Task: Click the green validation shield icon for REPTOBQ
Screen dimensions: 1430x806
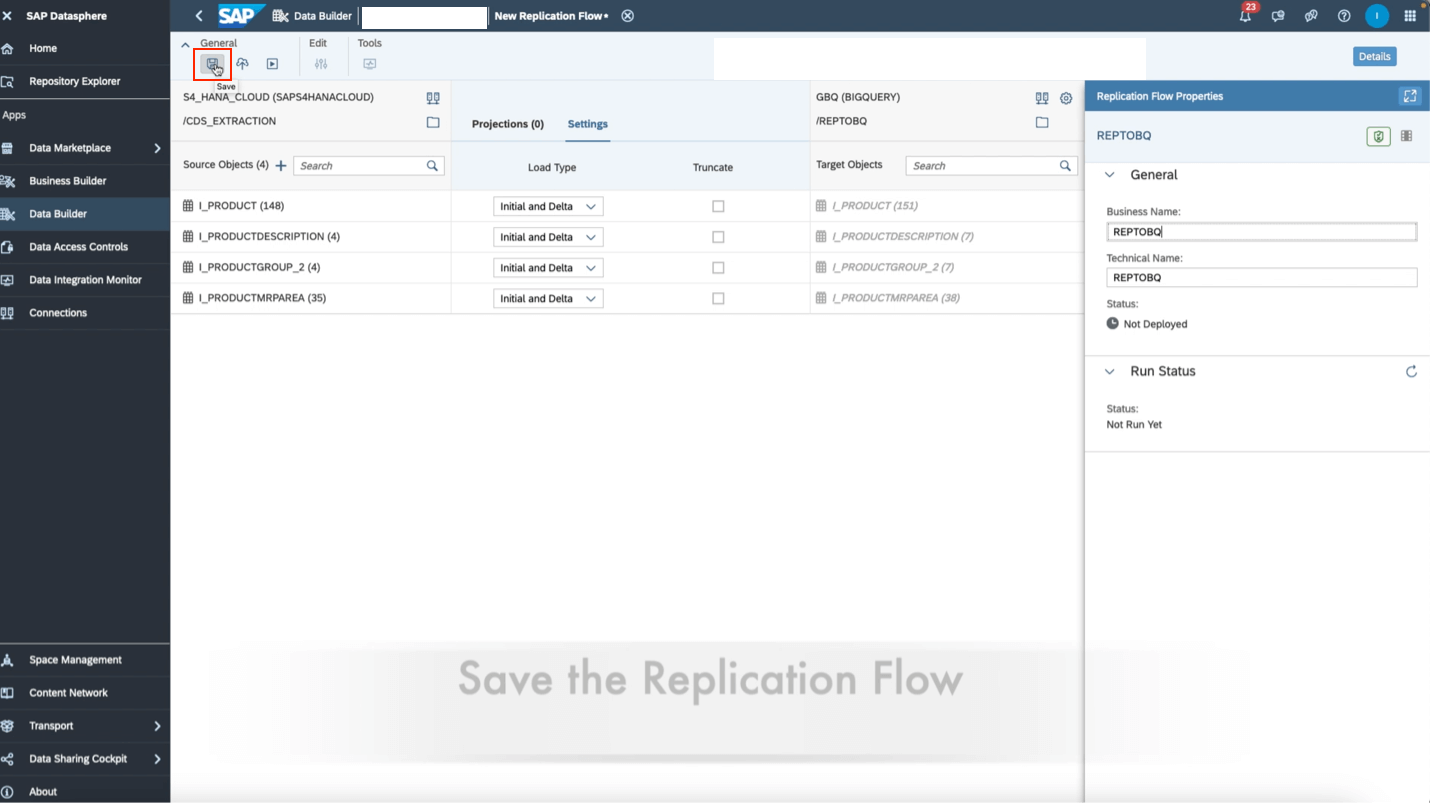Action: point(1378,136)
